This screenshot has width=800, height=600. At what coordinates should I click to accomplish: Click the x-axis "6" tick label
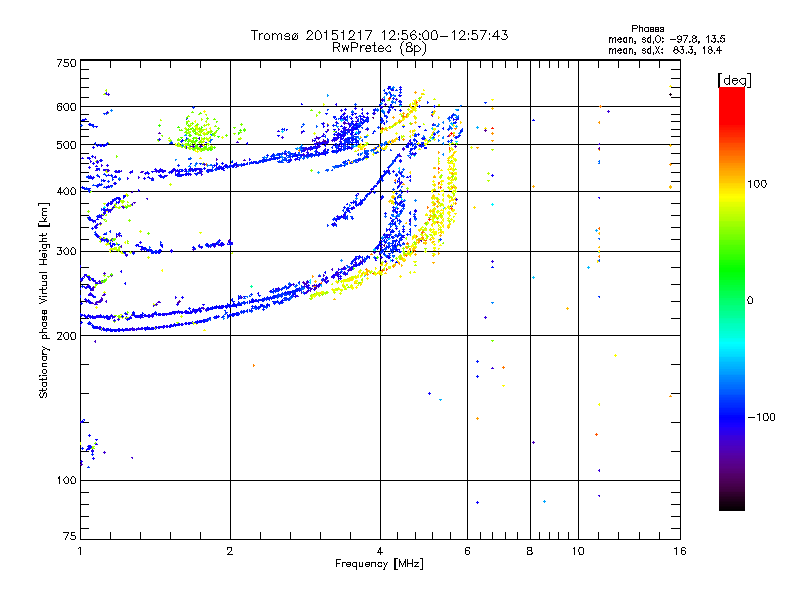467,551
